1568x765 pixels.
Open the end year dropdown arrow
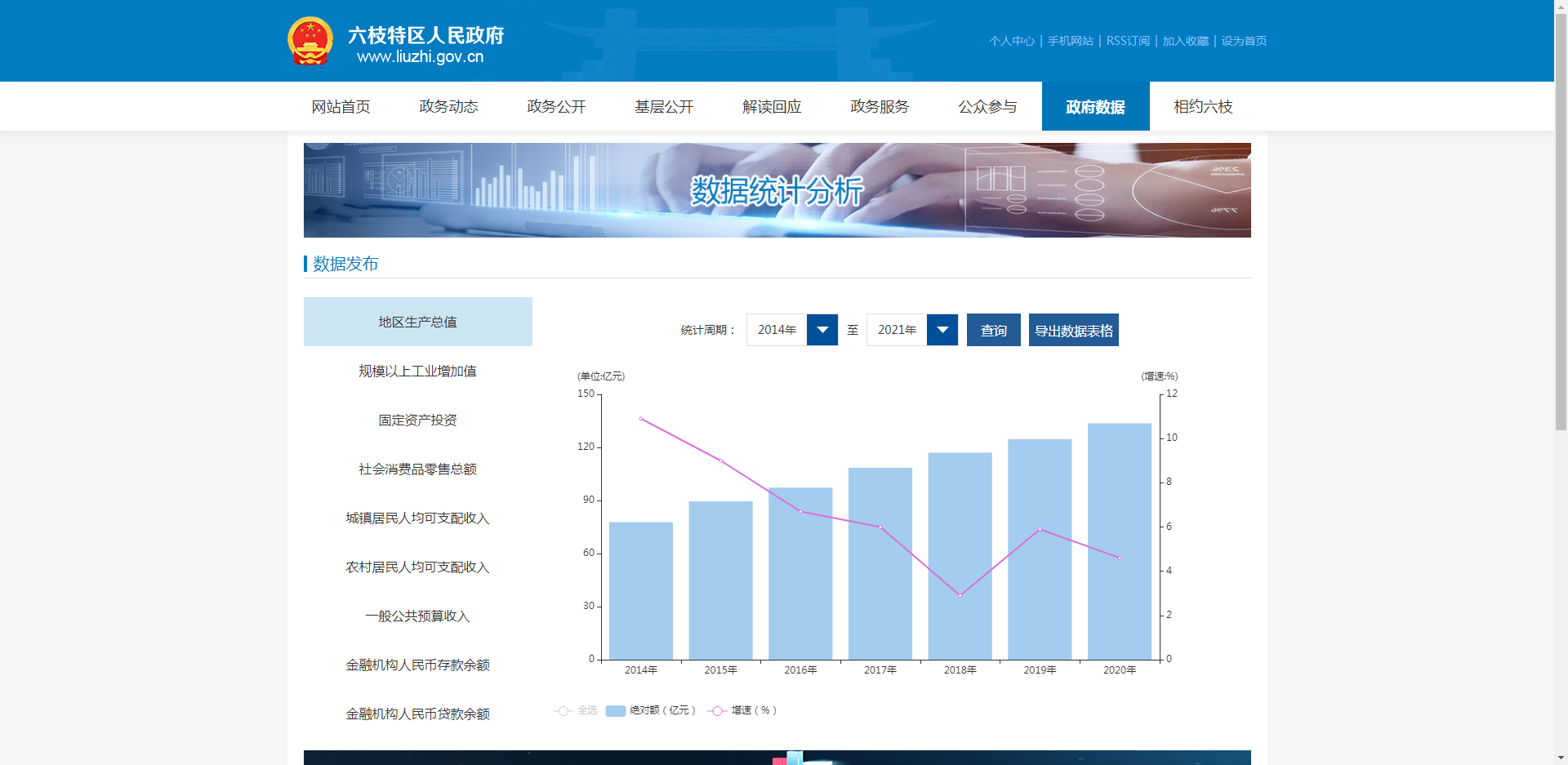click(942, 330)
